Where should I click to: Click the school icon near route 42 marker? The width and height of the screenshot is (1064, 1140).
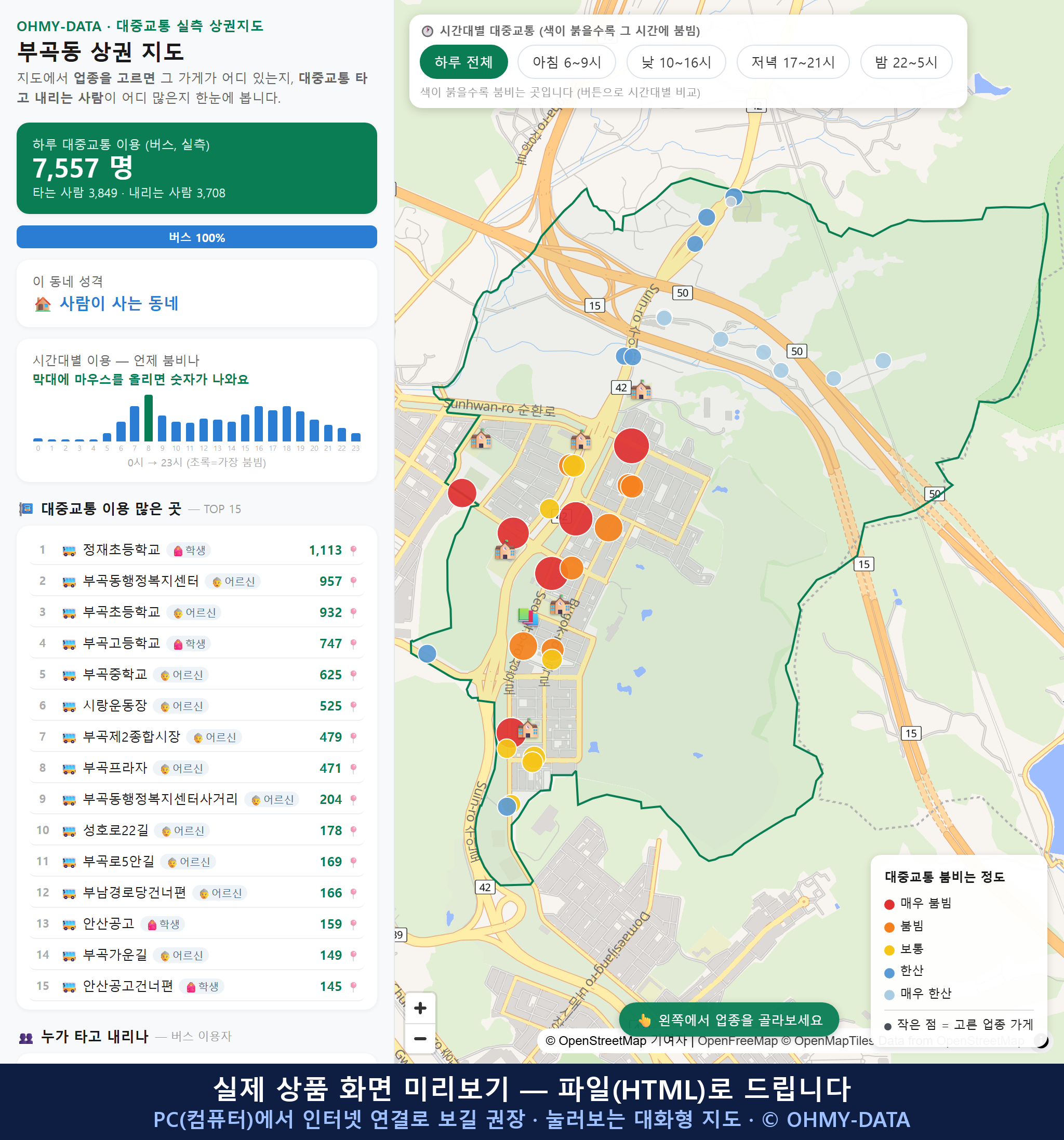(x=641, y=390)
